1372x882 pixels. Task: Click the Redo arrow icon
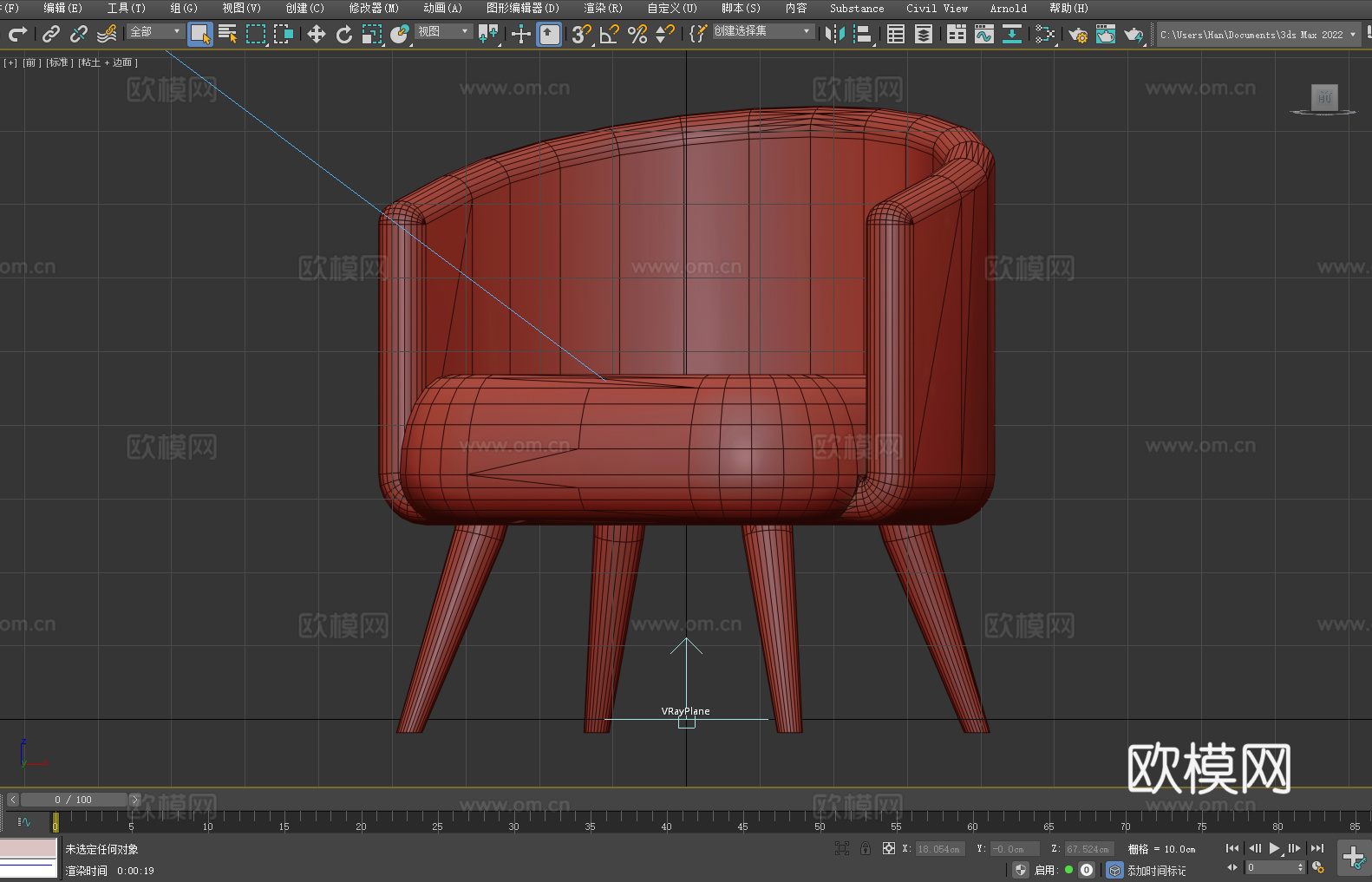17,34
